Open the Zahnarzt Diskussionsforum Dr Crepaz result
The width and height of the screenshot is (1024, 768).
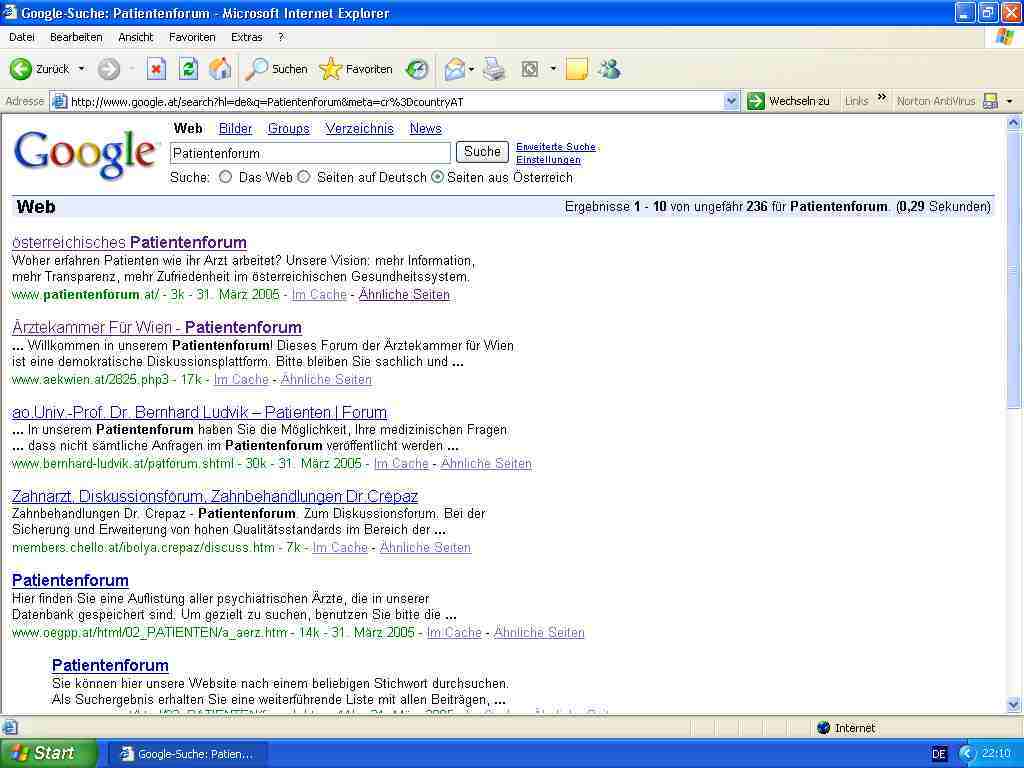coord(215,496)
